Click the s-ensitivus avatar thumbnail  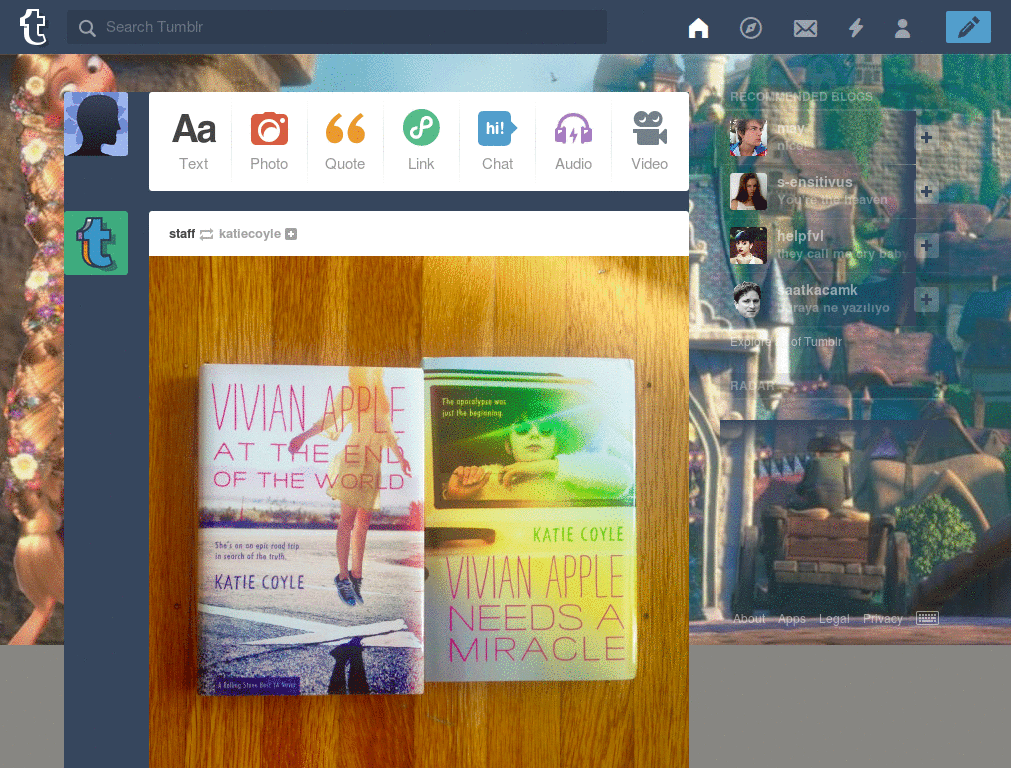748,191
